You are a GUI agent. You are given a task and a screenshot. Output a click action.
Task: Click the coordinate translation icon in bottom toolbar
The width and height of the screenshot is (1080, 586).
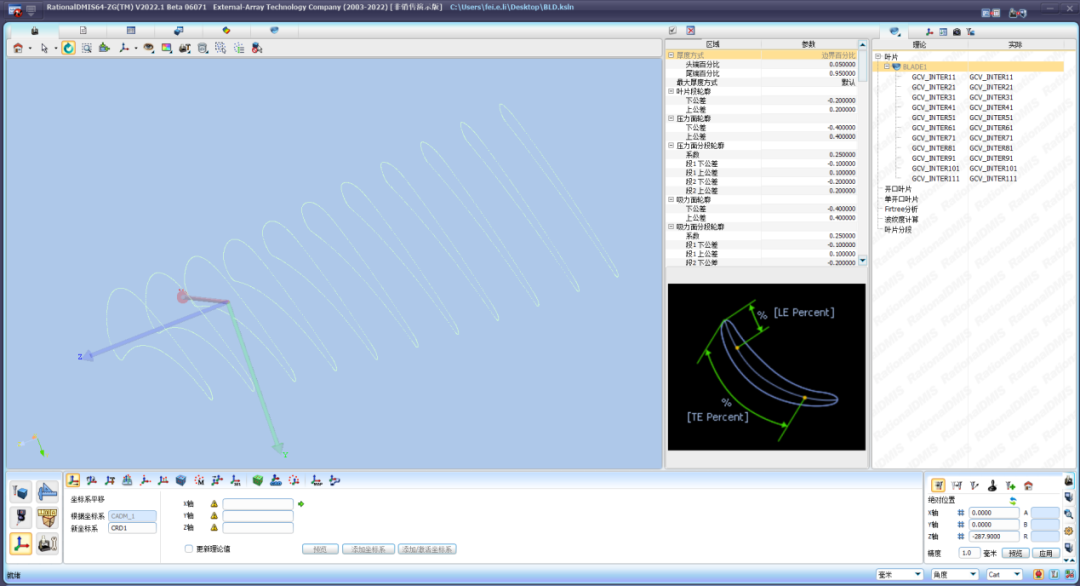tap(73, 481)
